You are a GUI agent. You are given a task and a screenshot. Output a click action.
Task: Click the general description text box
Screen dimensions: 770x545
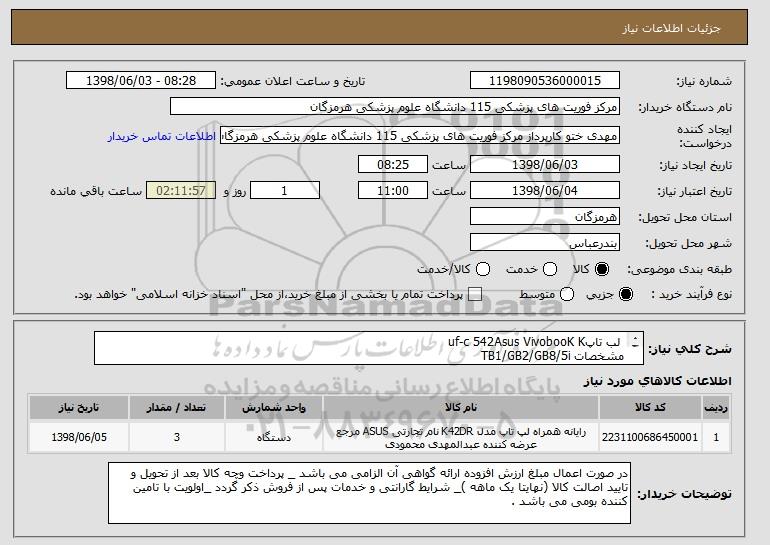(x=368, y=348)
